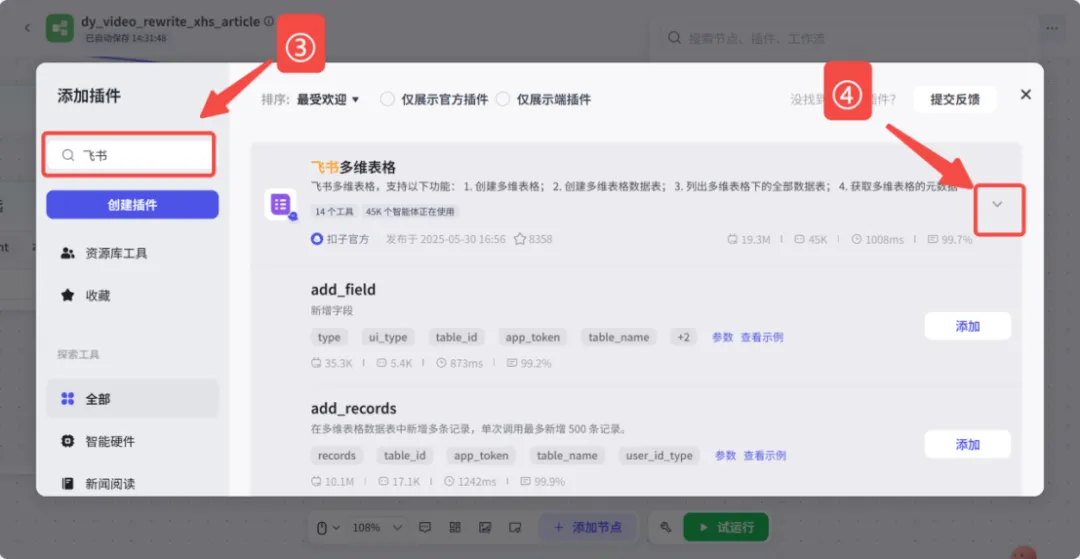
Task: Select the 智能硬件 category
Action: 132,441
